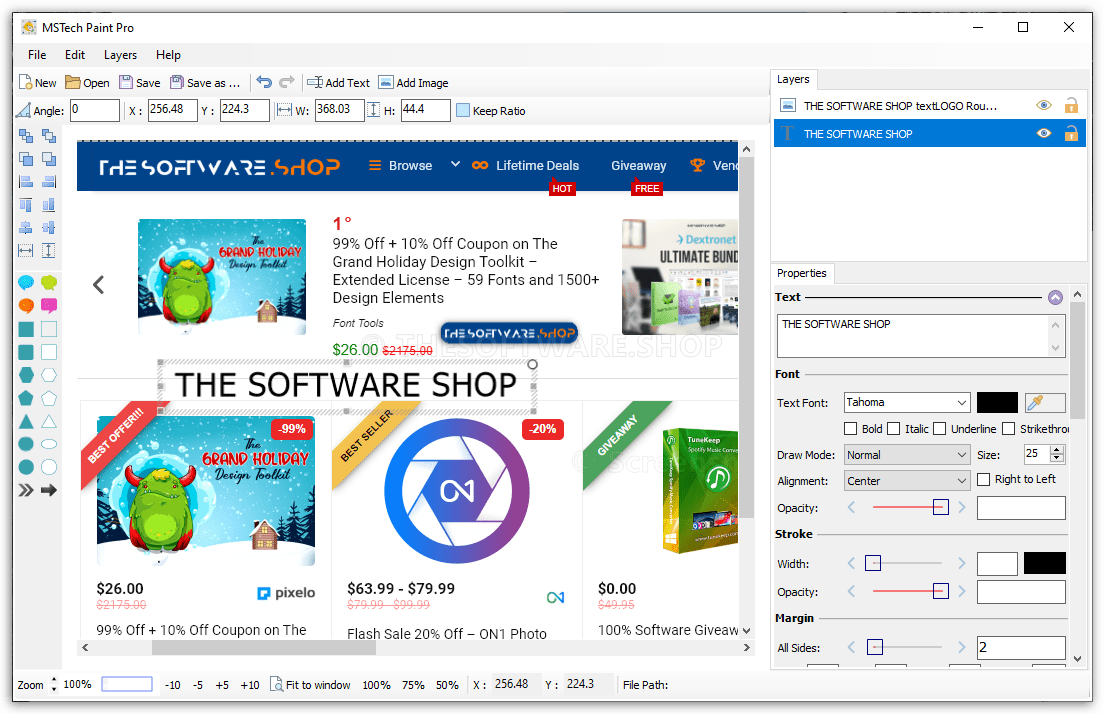
Task: Open the Layers menu
Action: 120,55
